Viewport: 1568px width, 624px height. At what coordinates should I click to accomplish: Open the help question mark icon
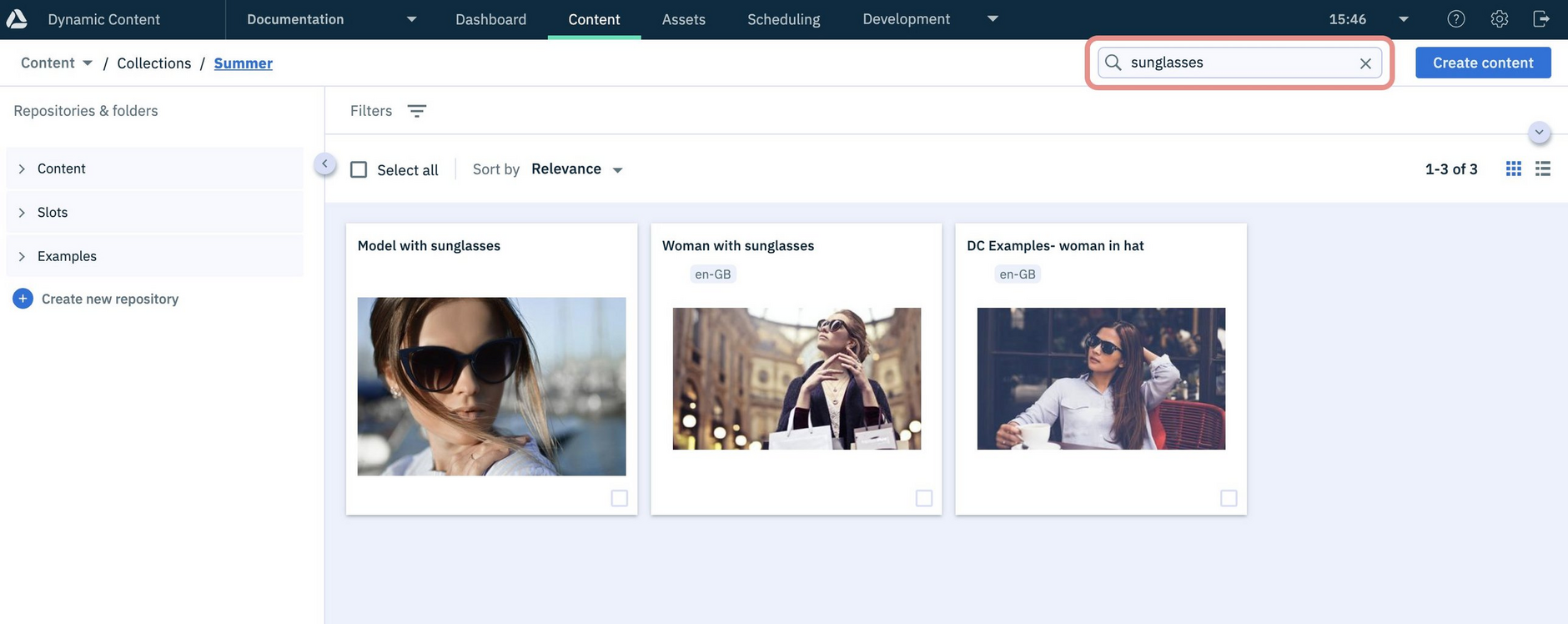point(1456,19)
